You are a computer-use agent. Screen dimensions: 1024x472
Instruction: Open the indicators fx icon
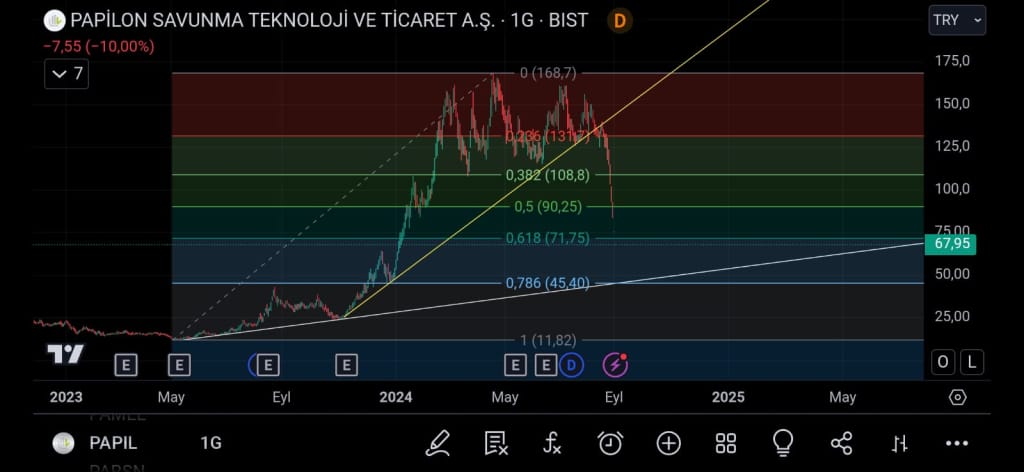552,443
